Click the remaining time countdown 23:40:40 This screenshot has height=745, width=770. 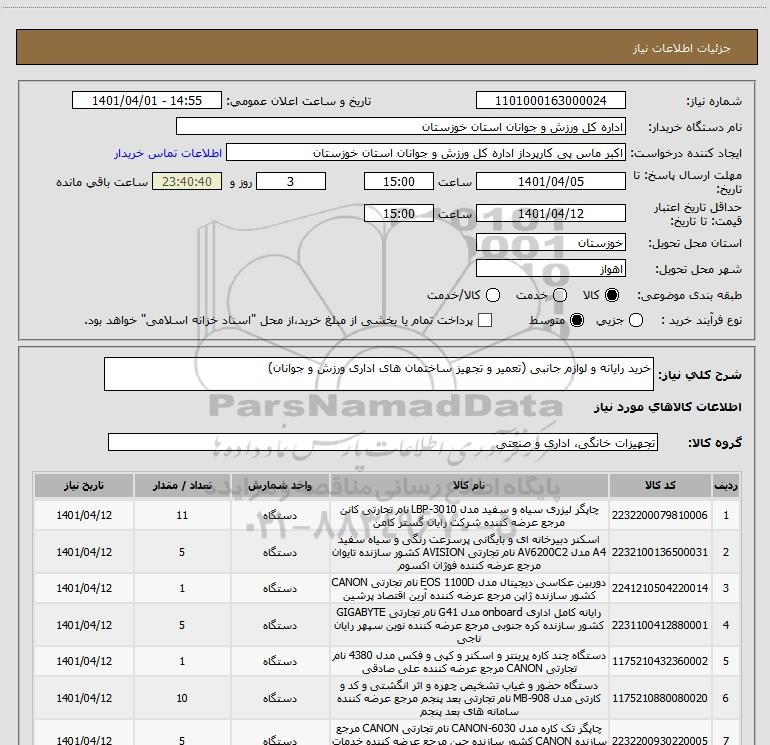tap(187, 181)
